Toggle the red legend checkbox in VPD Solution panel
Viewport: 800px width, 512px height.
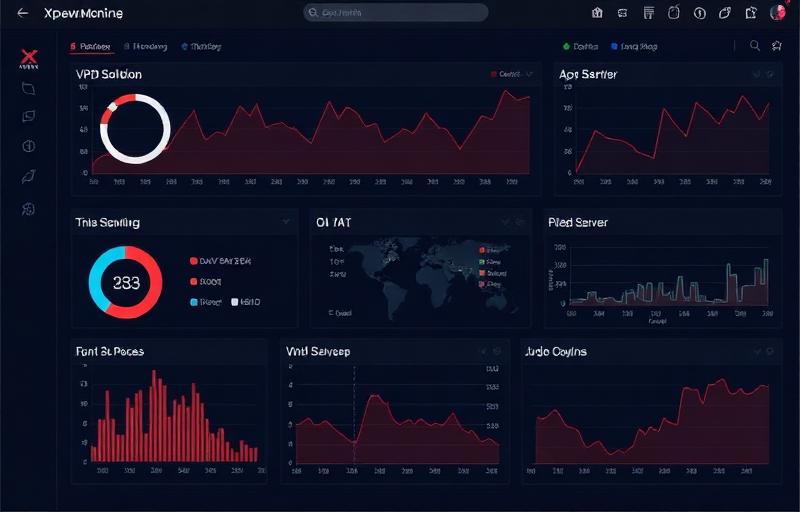tap(494, 74)
